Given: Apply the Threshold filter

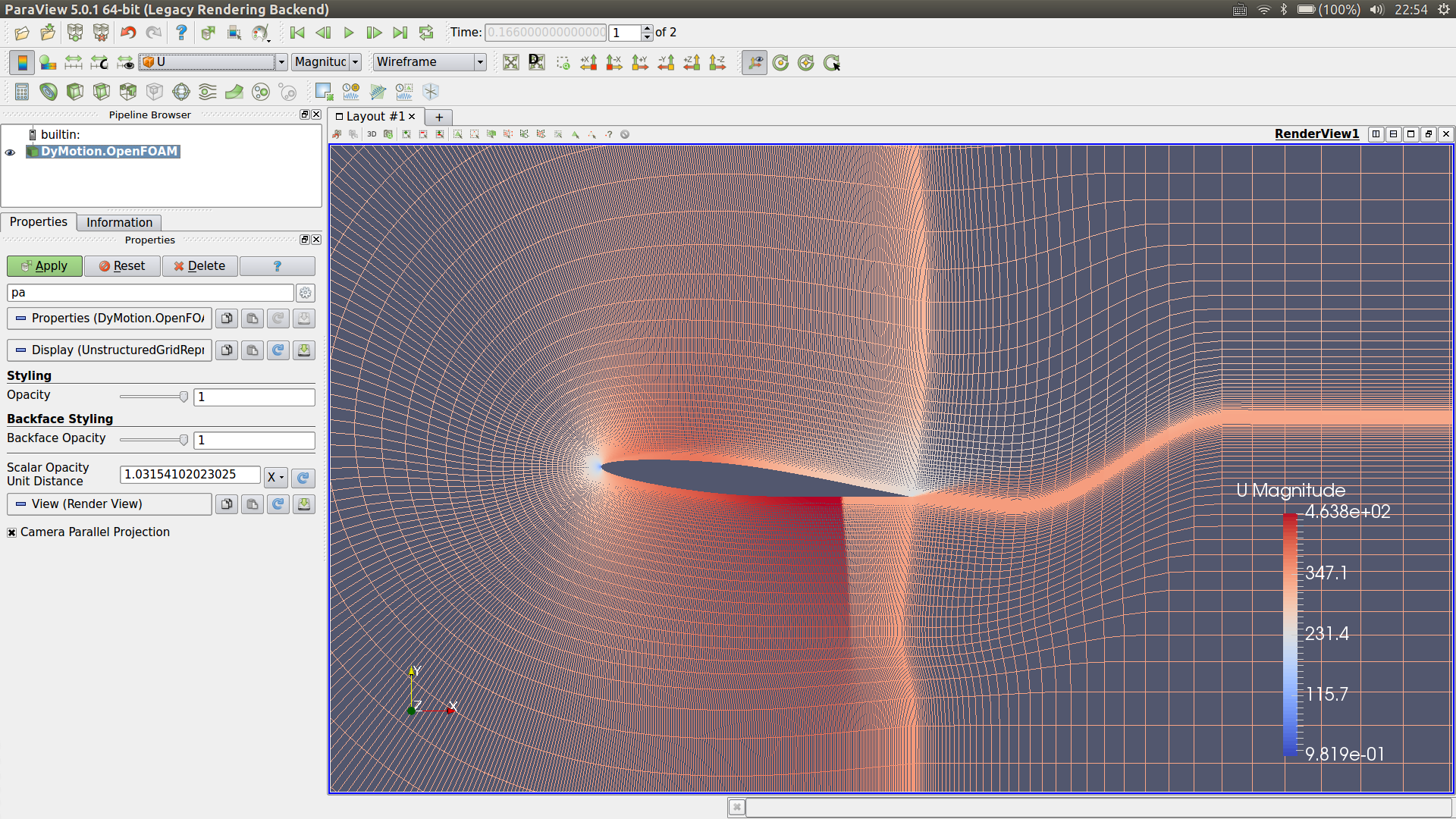Looking at the screenshot, I should [128, 92].
